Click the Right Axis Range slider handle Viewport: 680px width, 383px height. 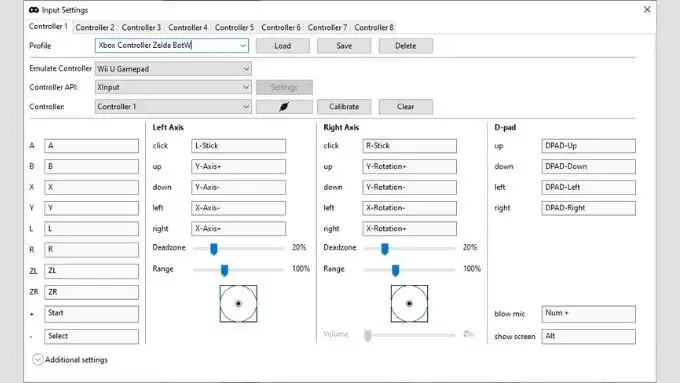[396, 270]
